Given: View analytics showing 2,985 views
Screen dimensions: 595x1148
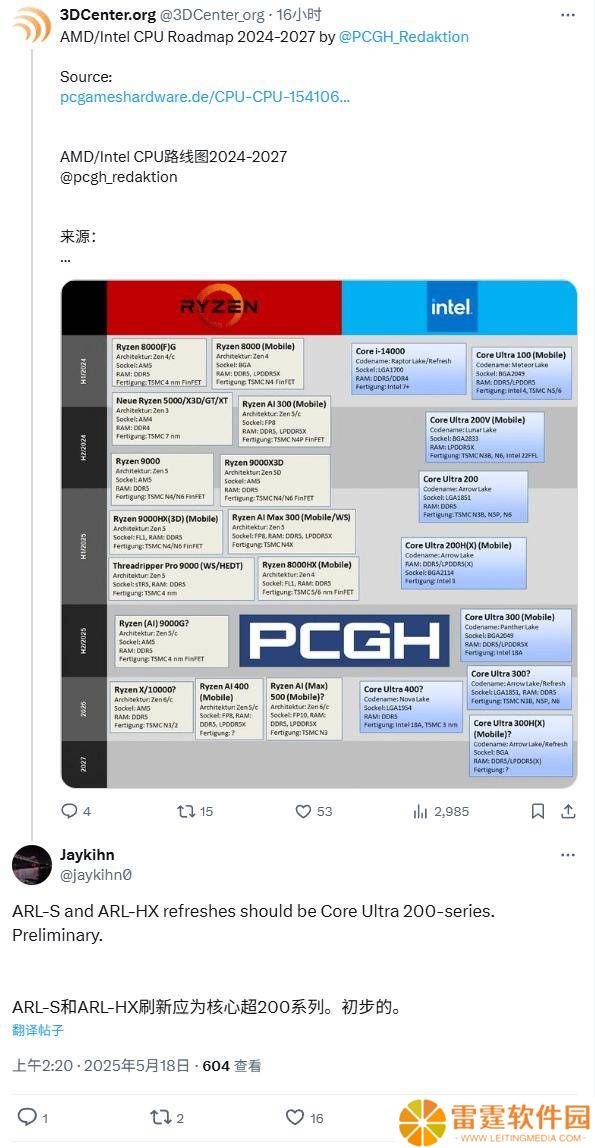Looking at the screenshot, I should (441, 811).
